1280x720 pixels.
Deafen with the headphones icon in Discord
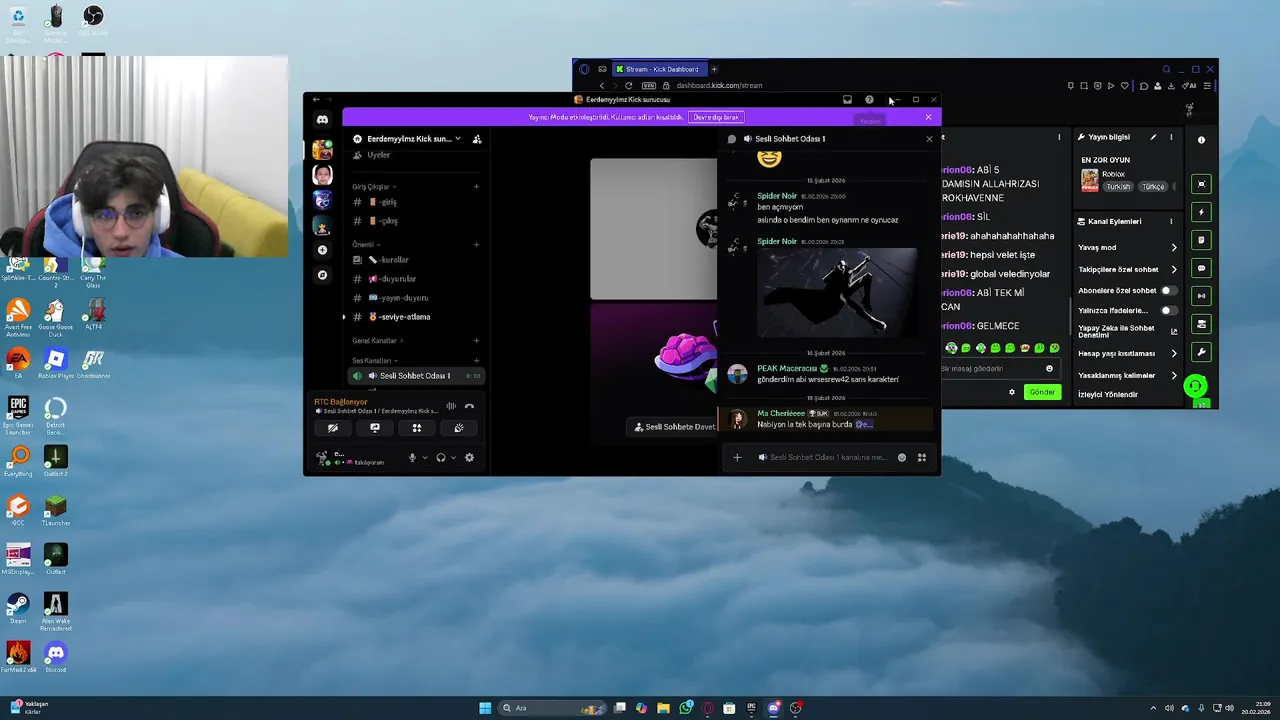441,458
